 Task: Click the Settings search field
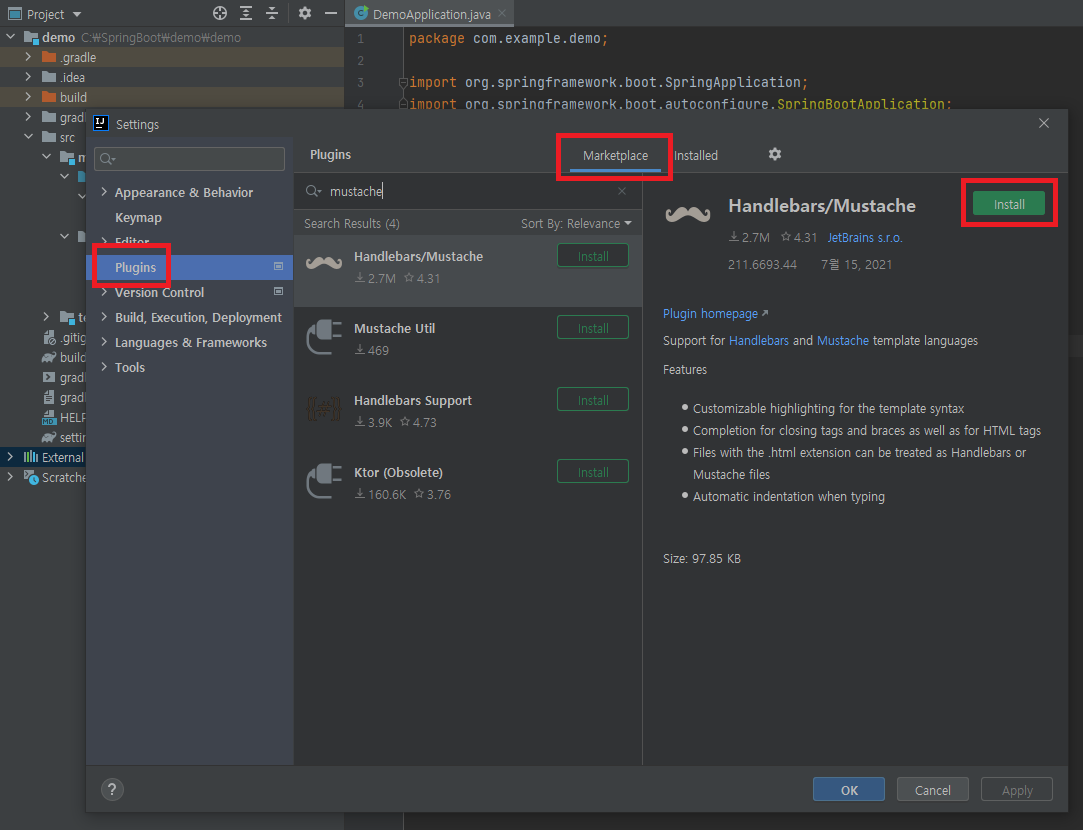(x=190, y=159)
